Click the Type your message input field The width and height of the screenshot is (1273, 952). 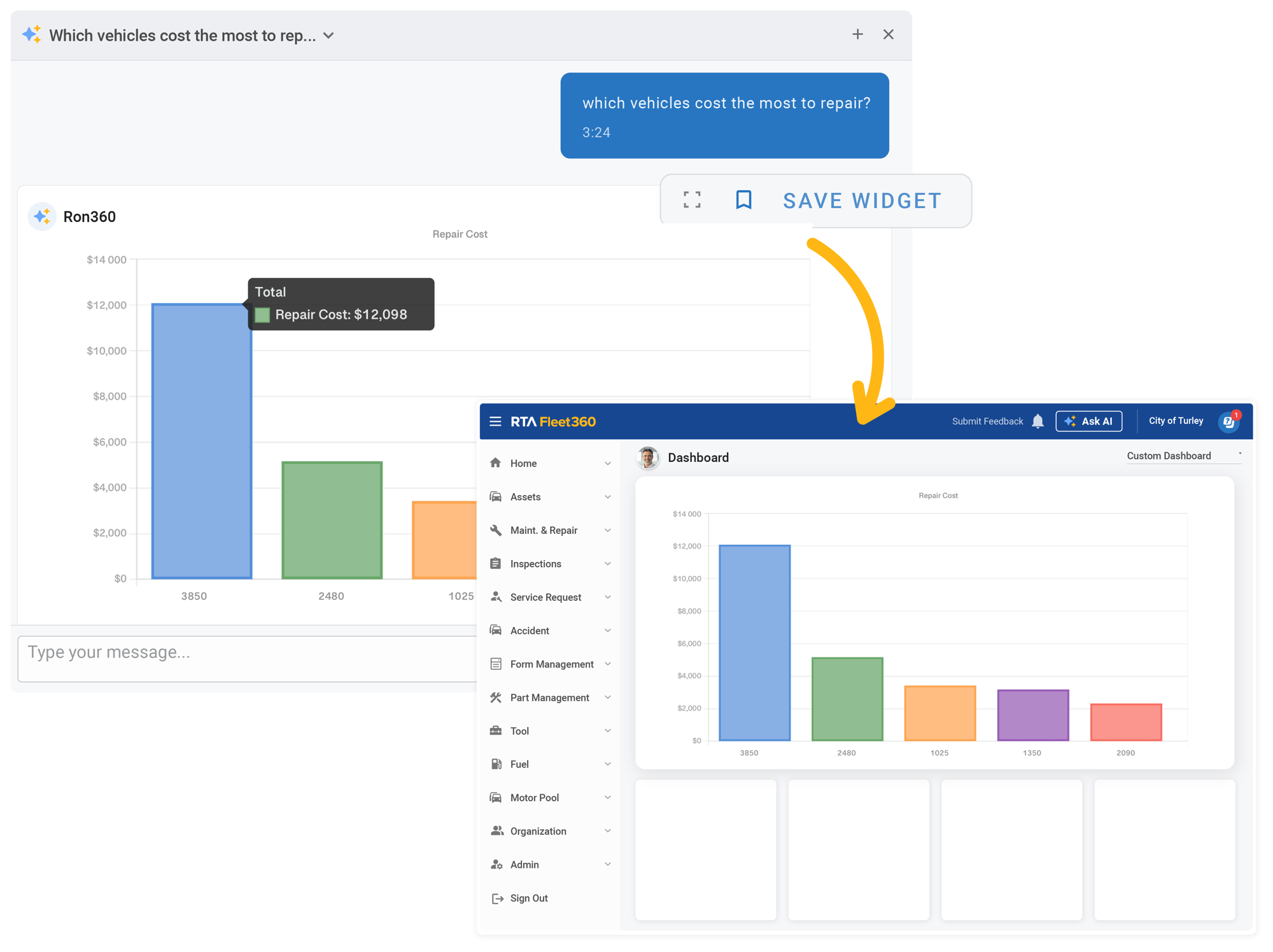(x=248, y=659)
